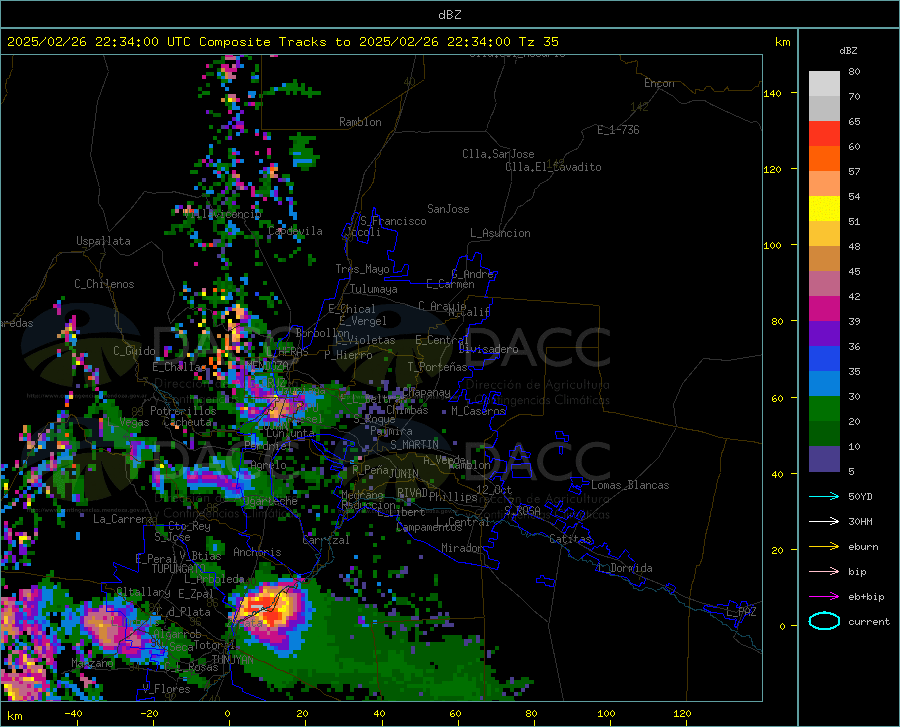Select the red 65–60 dBZ swatch
The width and height of the screenshot is (900, 727).
click(824, 134)
